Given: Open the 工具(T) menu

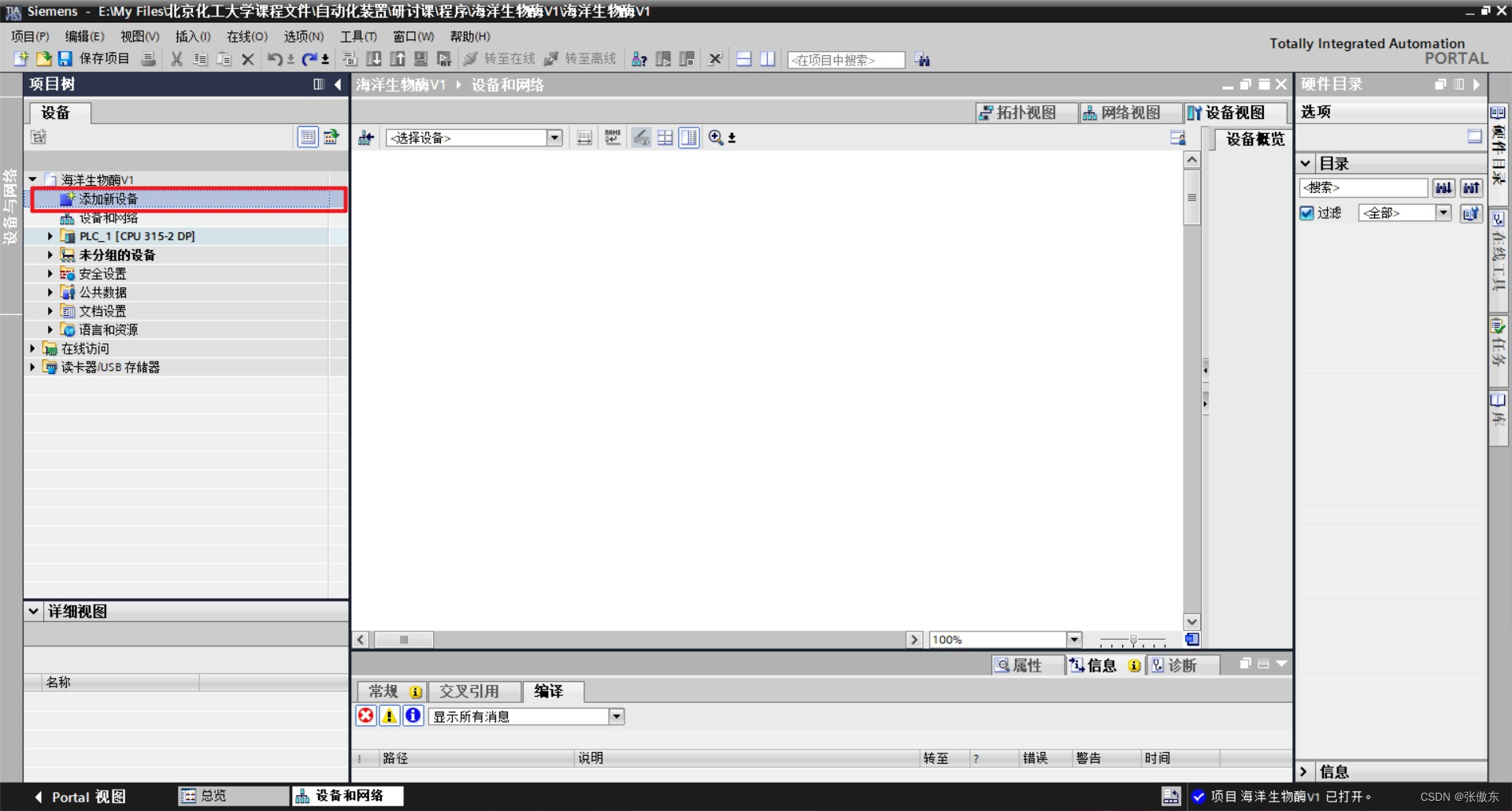Looking at the screenshot, I should (358, 36).
